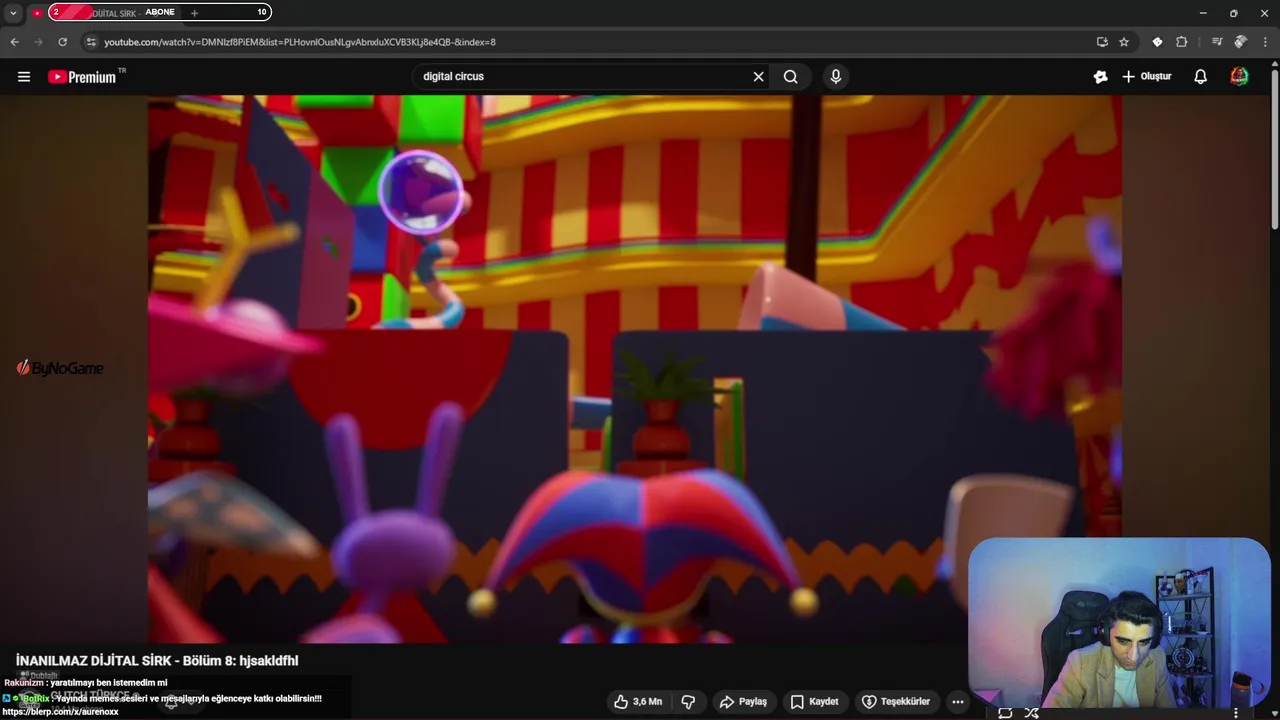Select the YouTube URL in address bar
The width and height of the screenshot is (1280, 720).
tap(300, 42)
